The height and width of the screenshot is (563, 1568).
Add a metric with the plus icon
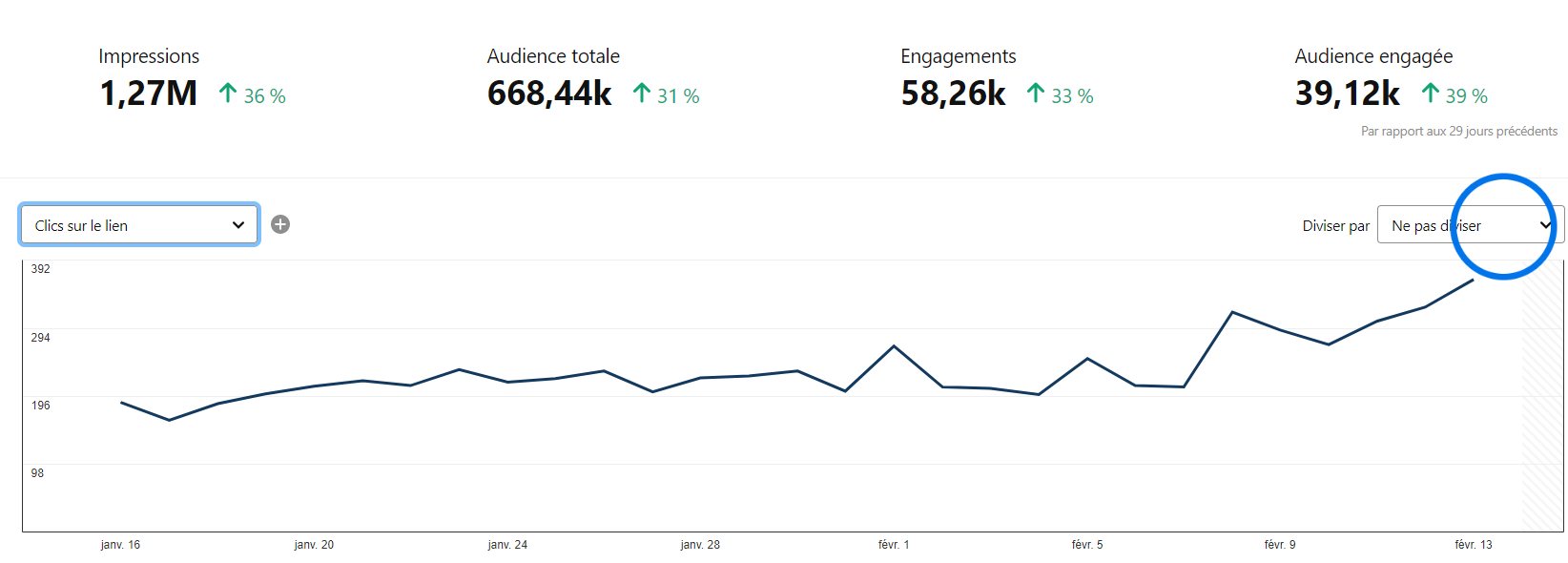(280, 224)
